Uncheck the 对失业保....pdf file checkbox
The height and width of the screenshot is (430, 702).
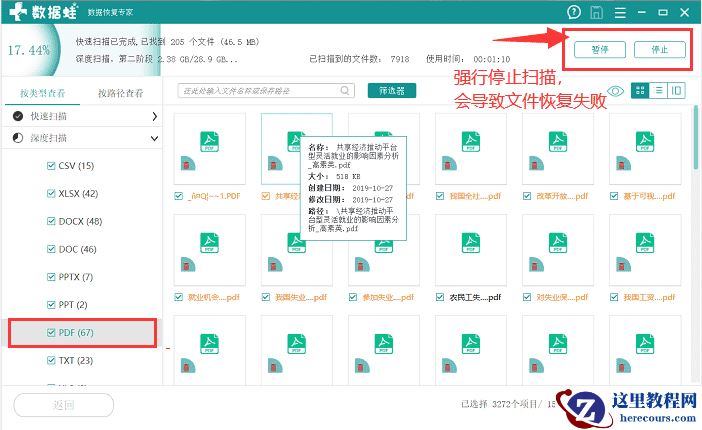pos(527,297)
